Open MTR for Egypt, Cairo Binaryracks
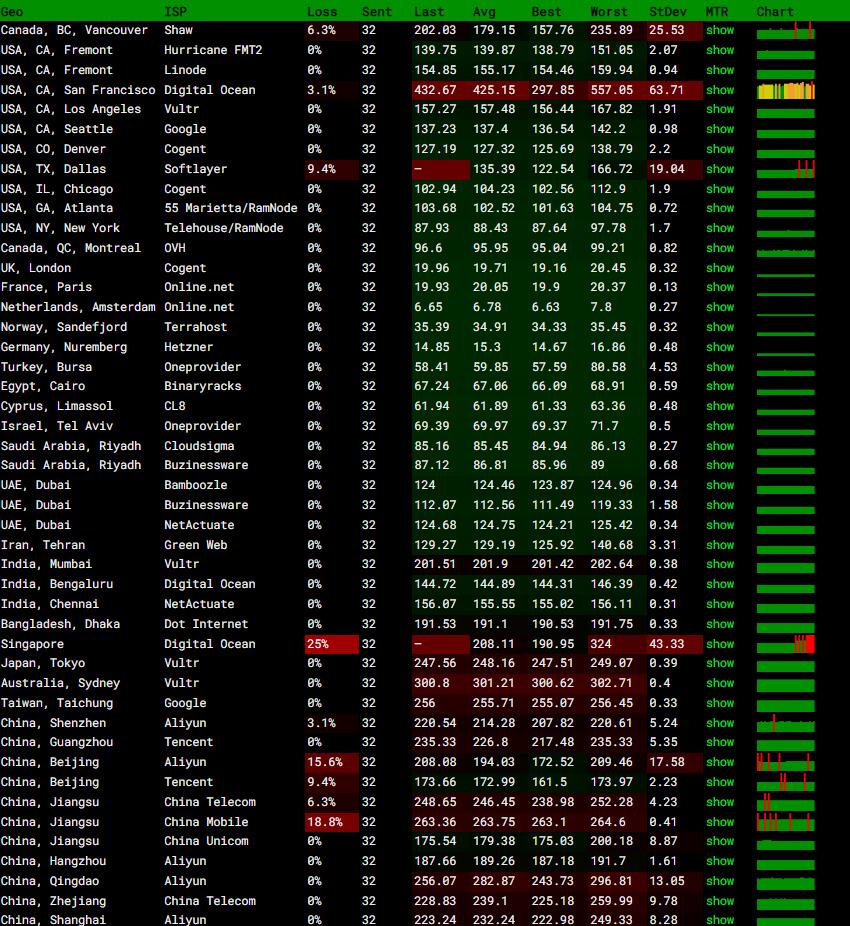 point(720,386)
